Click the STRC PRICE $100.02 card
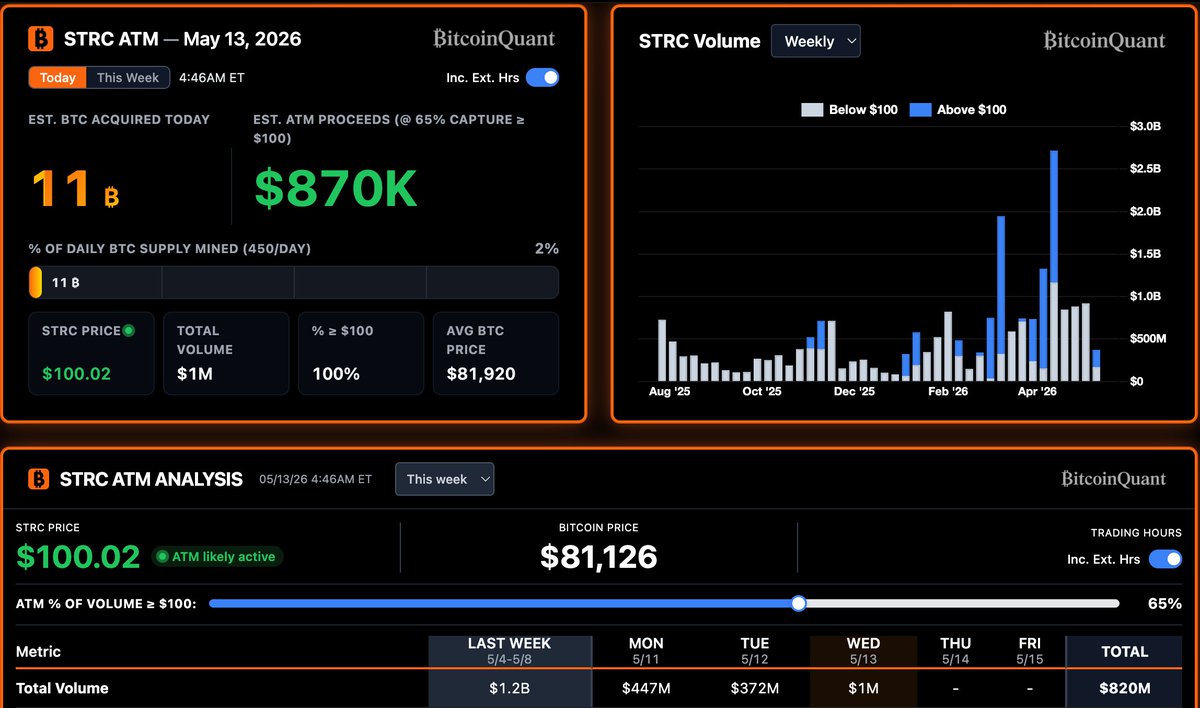This screenshot has height=708, width=1200. point(91,353)
